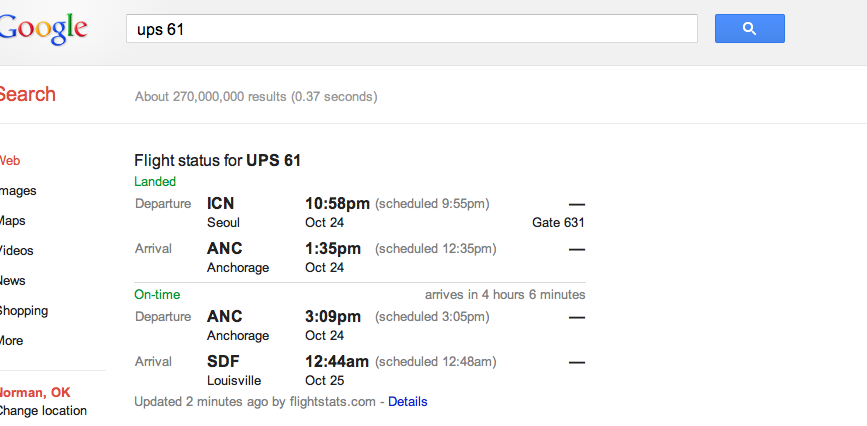Click the red Search heading

click(27, 95)
